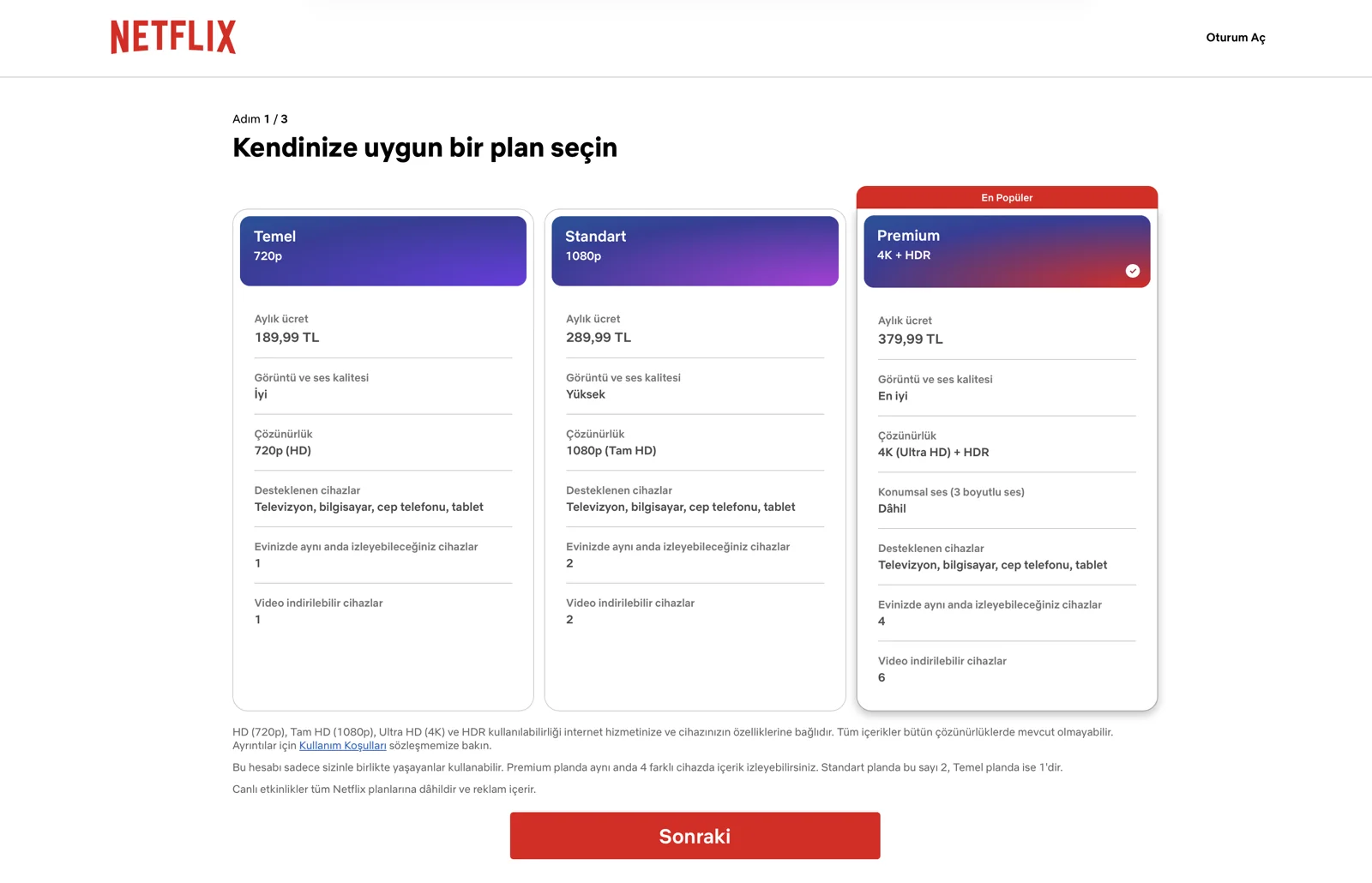Image resolution: width=1372 pixels, height=883 pixels.
Task: Click the Standart card gradient header
Action: pyautogui.click(x=695, y=250)
